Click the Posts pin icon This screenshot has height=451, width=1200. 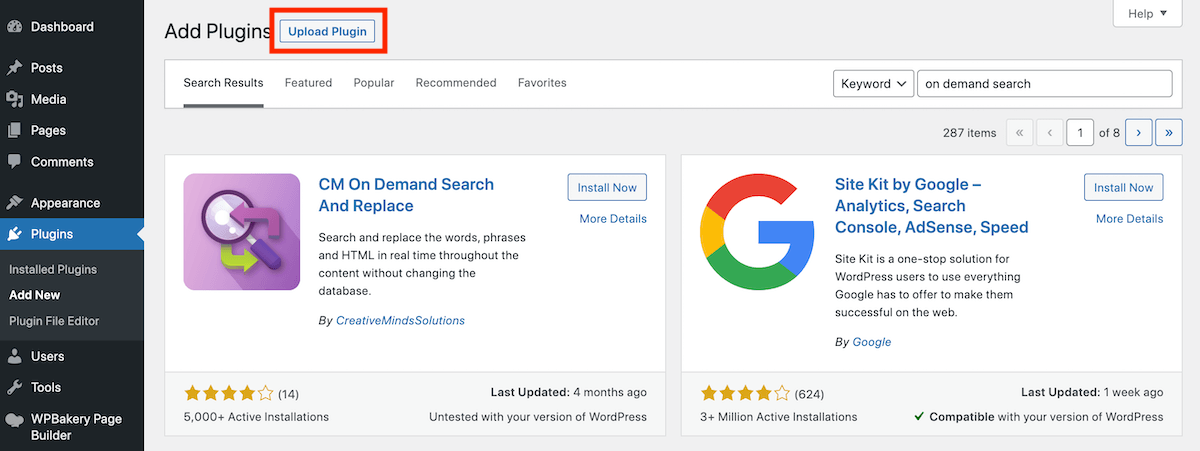(14, 68)
